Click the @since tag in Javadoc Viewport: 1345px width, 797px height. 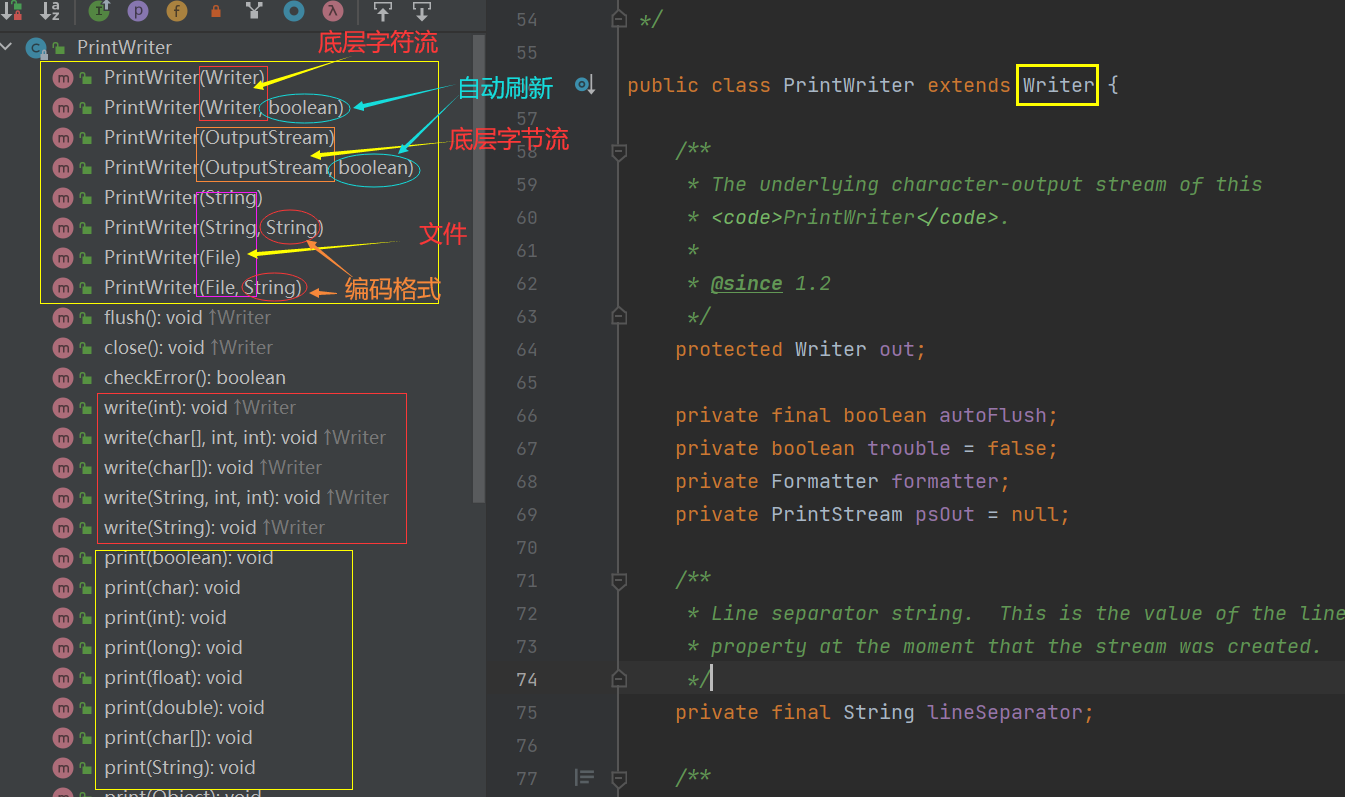point(746,283)
